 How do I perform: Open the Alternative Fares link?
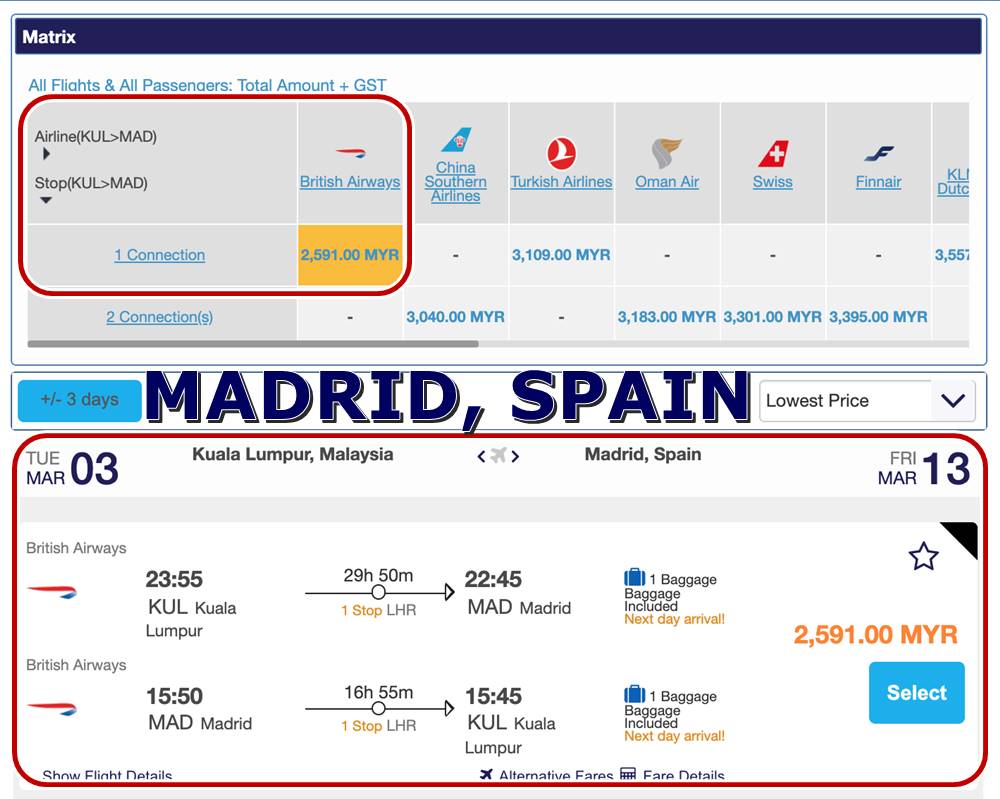pyautogui.click(x=556, y=775)
